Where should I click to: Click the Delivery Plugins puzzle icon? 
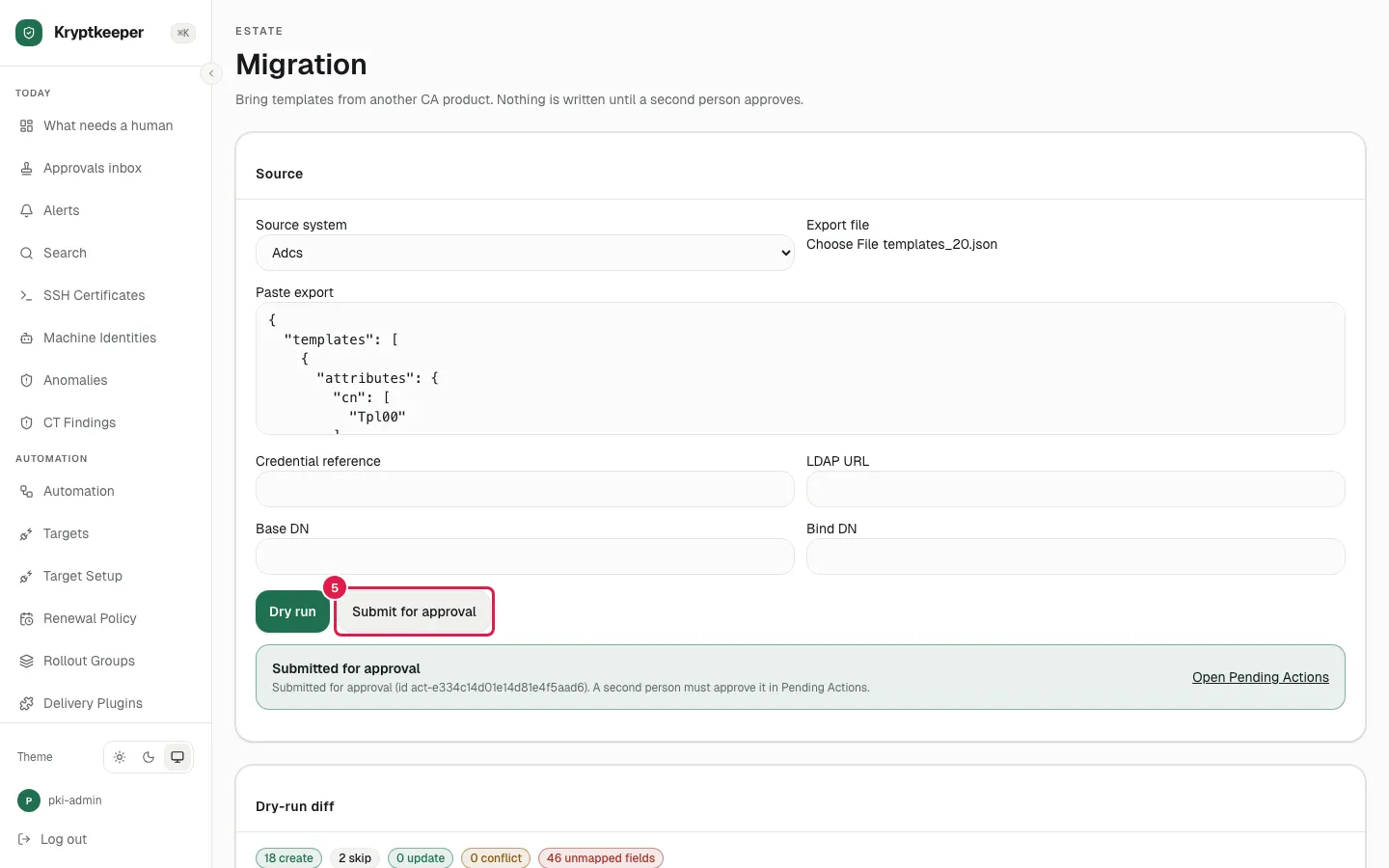(x=26, y=703)
